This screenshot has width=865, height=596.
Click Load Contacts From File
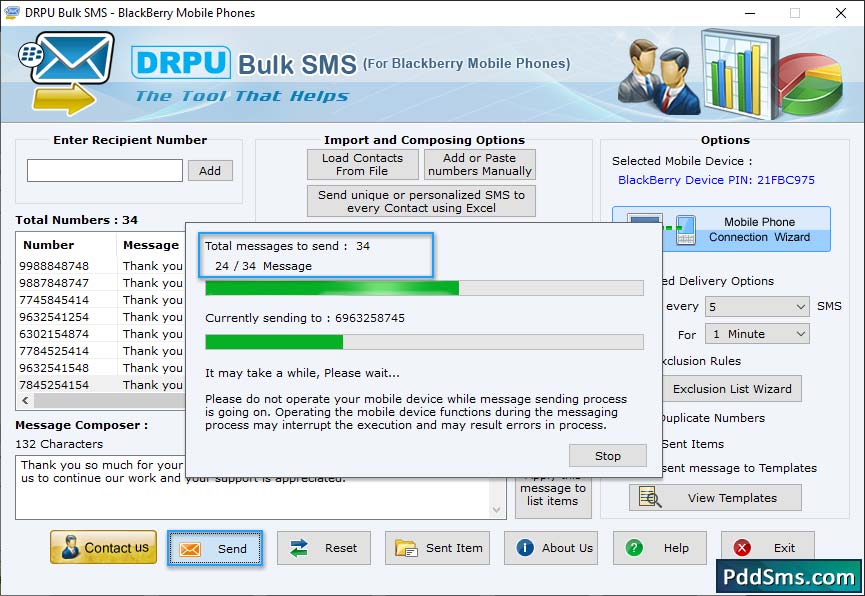(x=362, y=164)
